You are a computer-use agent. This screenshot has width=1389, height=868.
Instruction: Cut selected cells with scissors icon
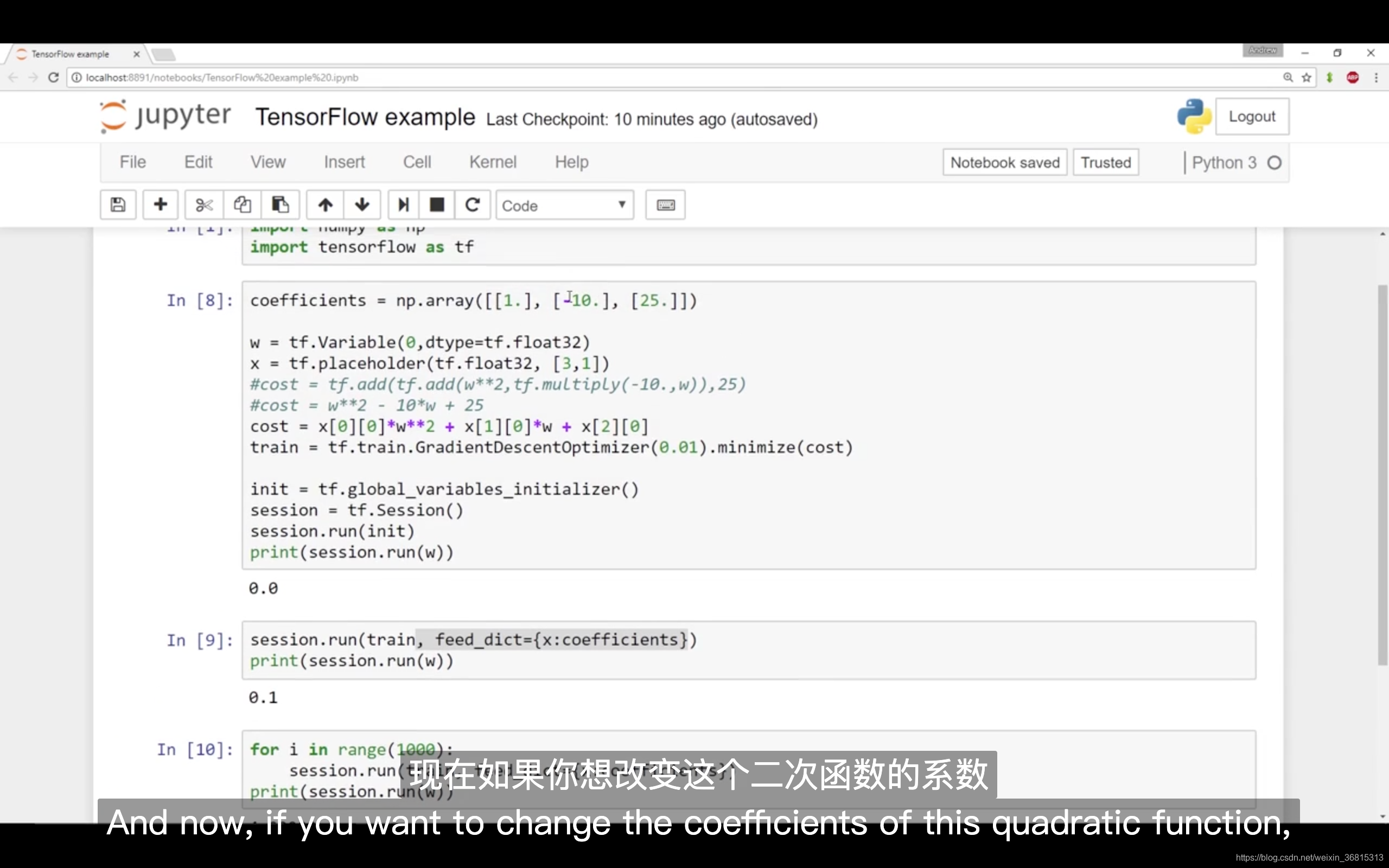(x=205, y=205)
